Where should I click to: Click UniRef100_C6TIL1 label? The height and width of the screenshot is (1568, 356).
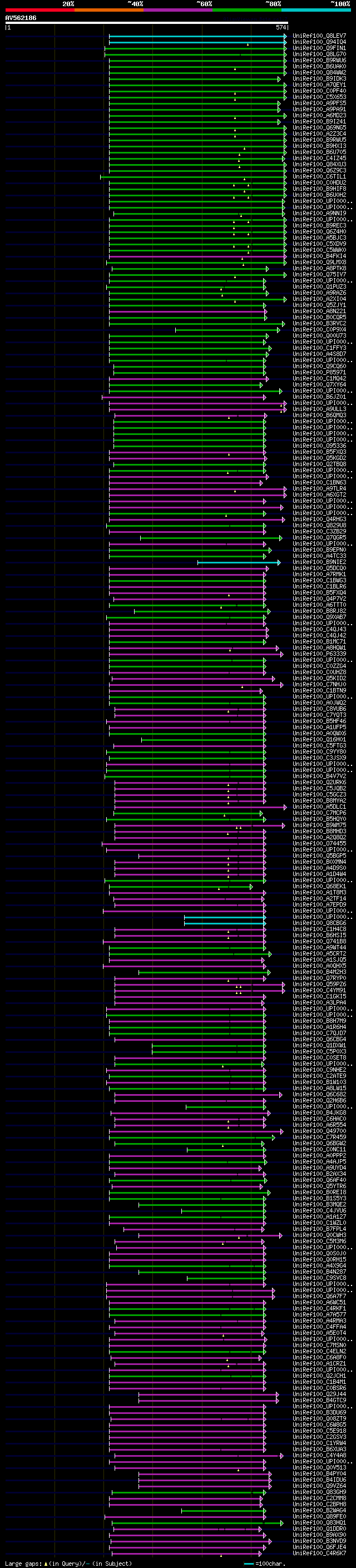coord(319,176)
